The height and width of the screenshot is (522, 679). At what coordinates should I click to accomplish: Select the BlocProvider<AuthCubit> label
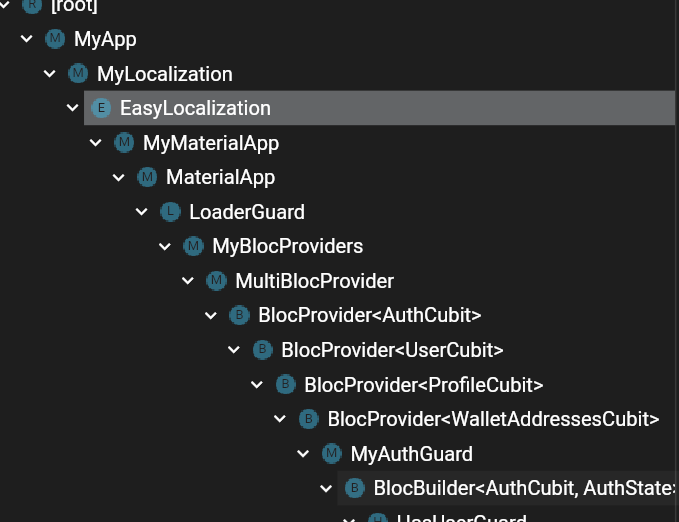pyautogui.click(x=370, y=315)
